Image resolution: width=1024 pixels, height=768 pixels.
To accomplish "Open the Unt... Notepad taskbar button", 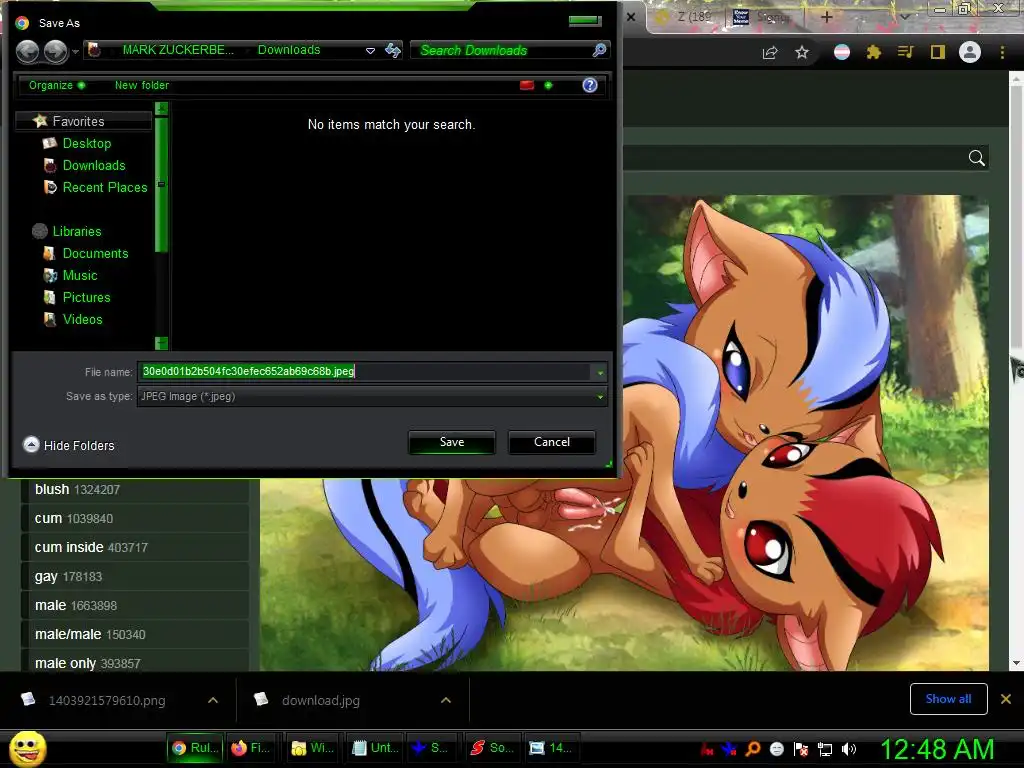I will click(x=375, y=748).
